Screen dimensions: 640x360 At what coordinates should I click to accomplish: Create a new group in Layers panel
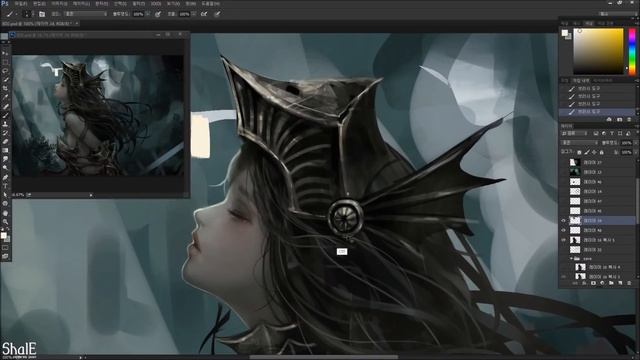pyautogui.click(x=611, y=283)
